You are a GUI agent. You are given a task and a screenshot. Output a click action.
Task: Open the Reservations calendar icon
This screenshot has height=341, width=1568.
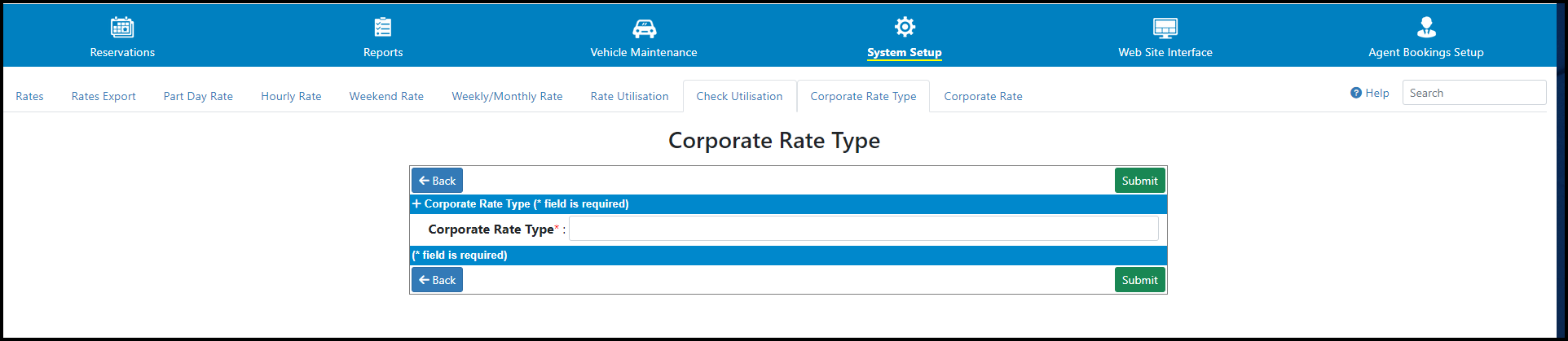[122, 28]
